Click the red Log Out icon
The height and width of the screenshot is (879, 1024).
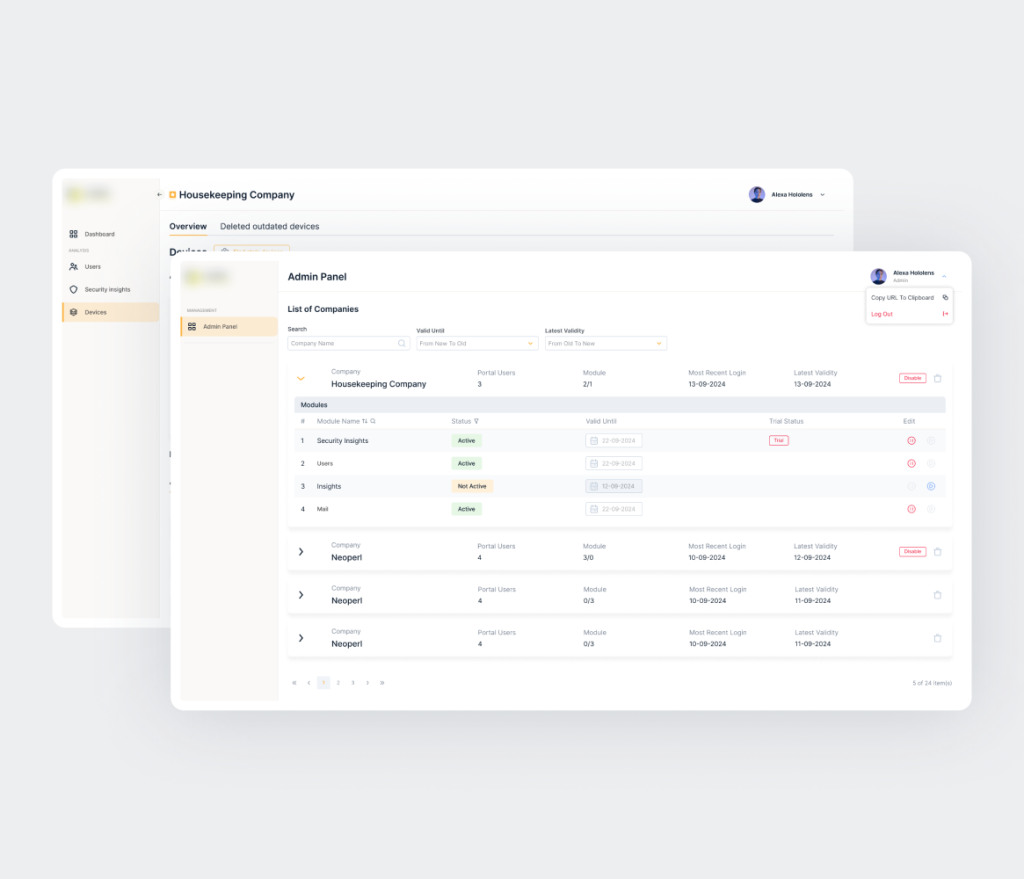[x=943, y=314]
